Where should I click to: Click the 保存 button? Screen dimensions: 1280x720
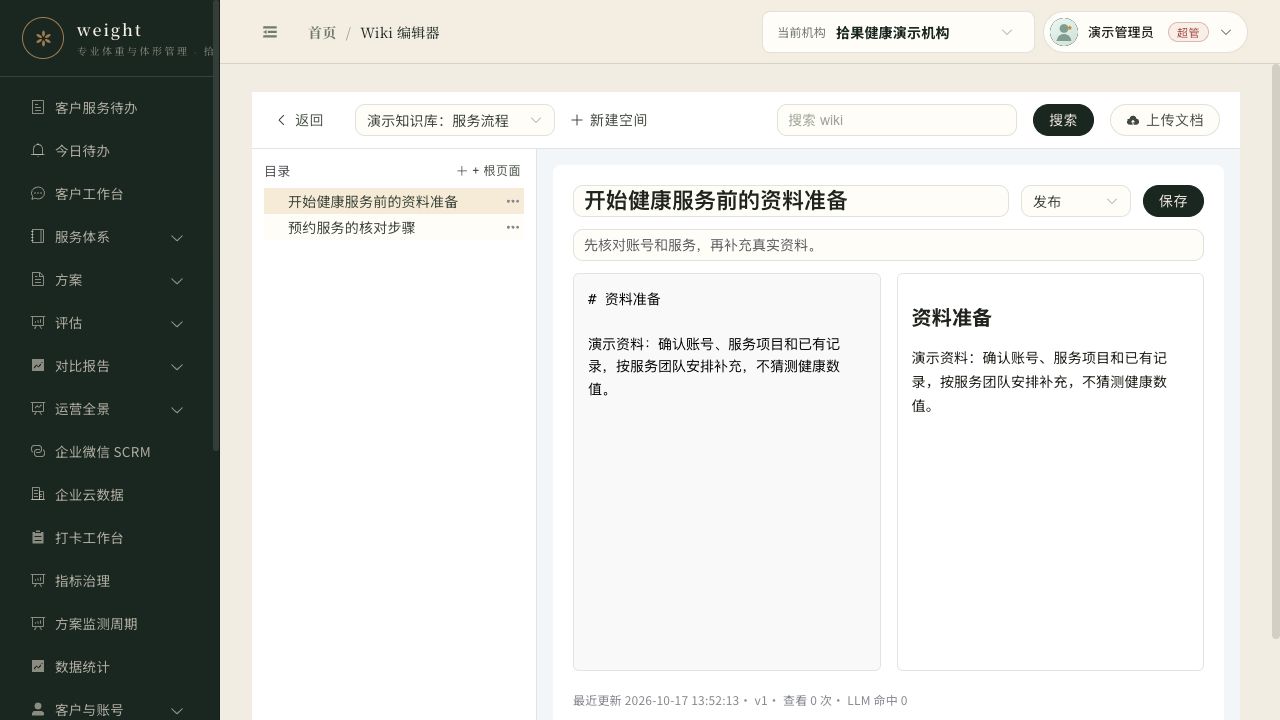1173,201
